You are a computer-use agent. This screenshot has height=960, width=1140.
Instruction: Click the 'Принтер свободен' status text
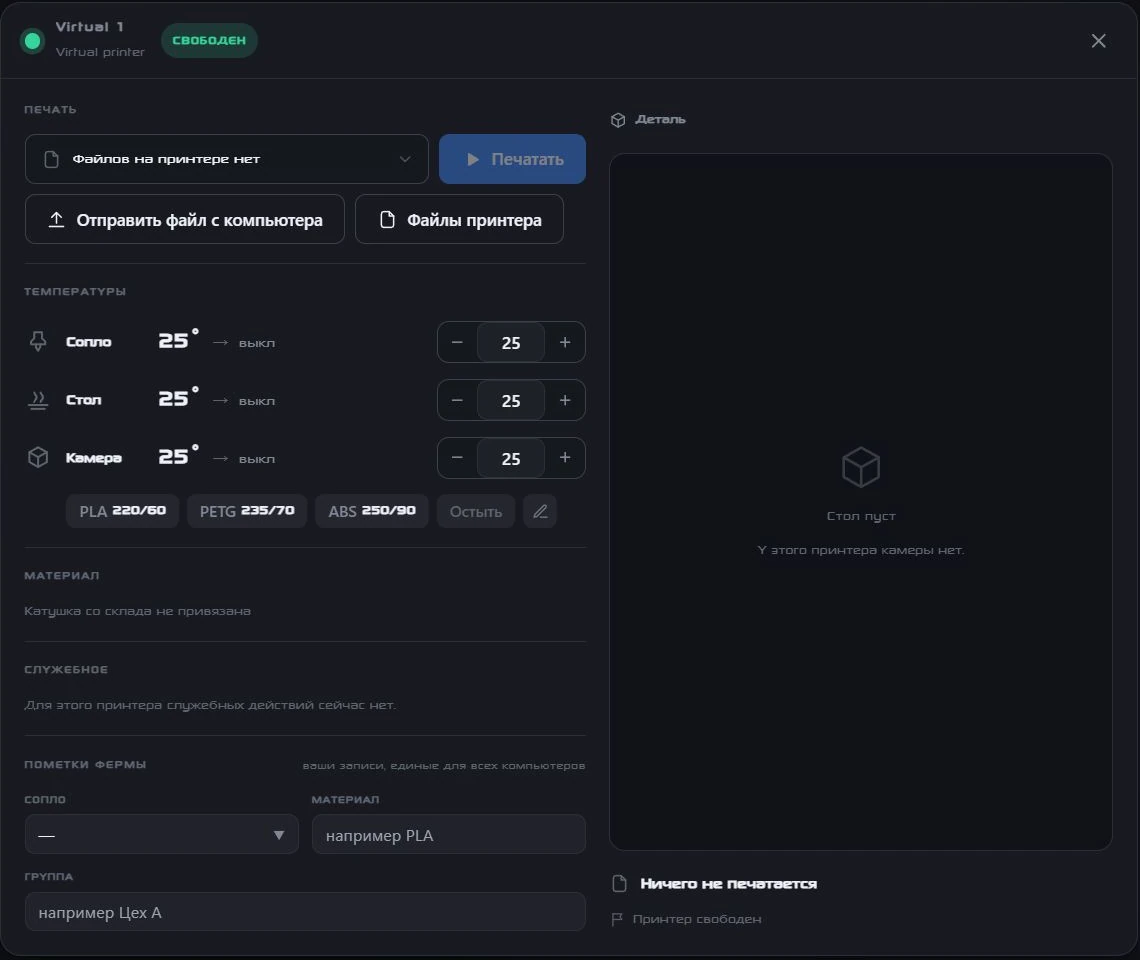click(x=697, y=919)
